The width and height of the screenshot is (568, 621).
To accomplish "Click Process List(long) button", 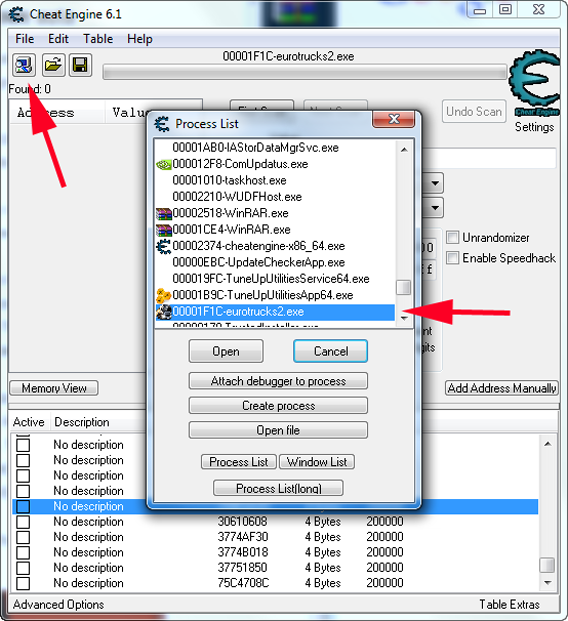I will (x=278, y=488).
